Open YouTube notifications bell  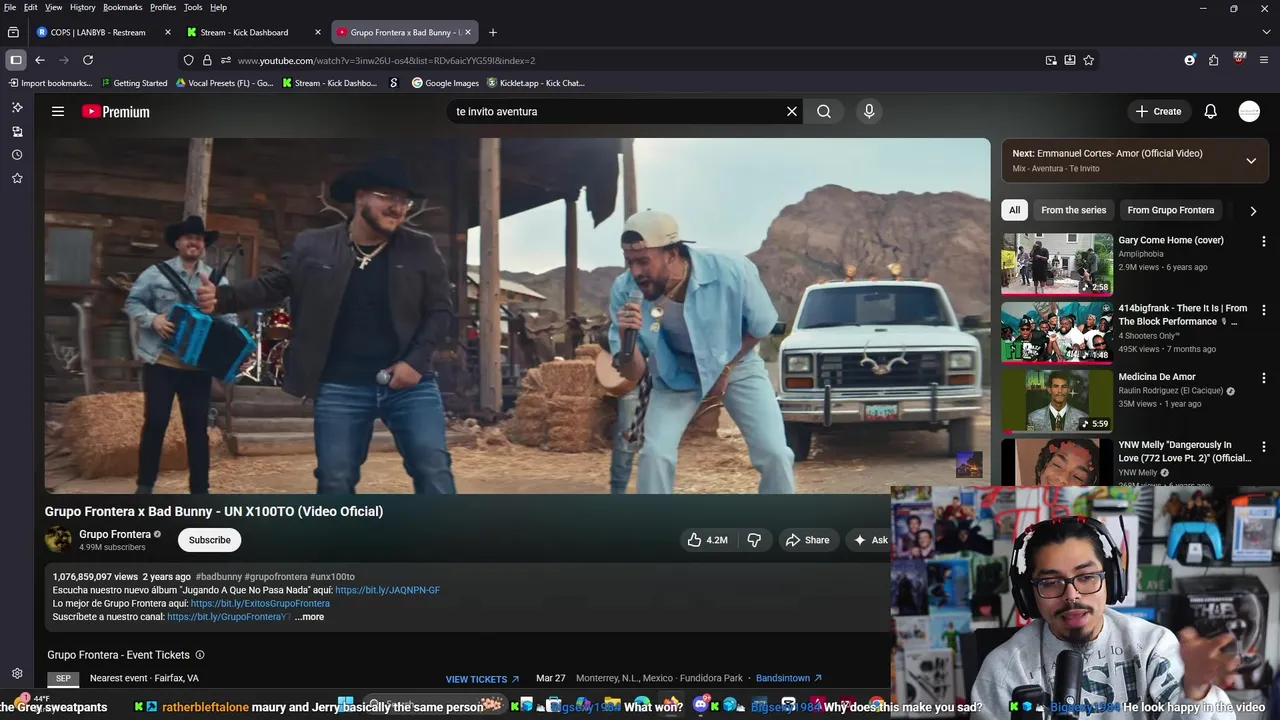click(1210, 111)
